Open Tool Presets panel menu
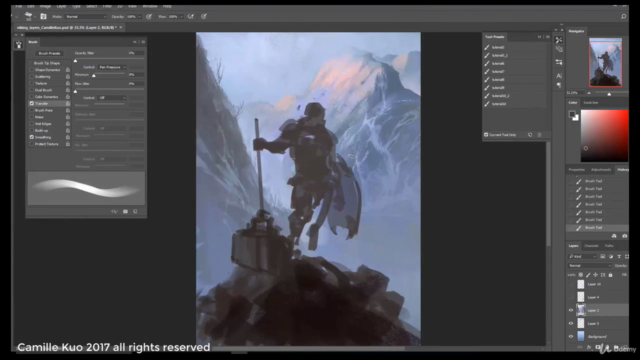This screenshot has height=360, width=640. pyautogui.click(x=548, y=37)
